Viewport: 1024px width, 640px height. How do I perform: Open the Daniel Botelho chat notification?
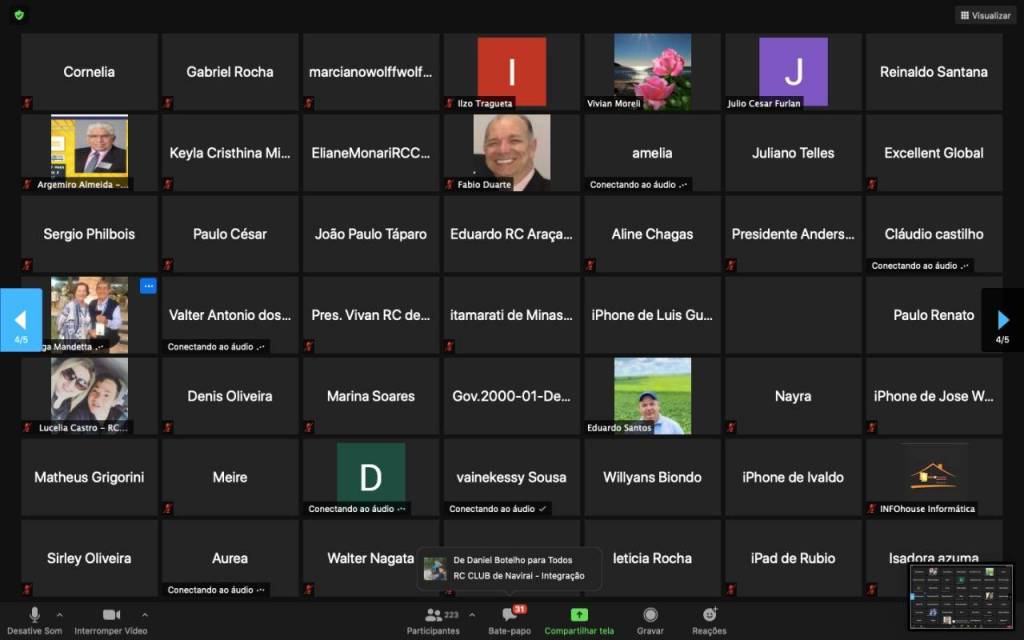point(511,569)
